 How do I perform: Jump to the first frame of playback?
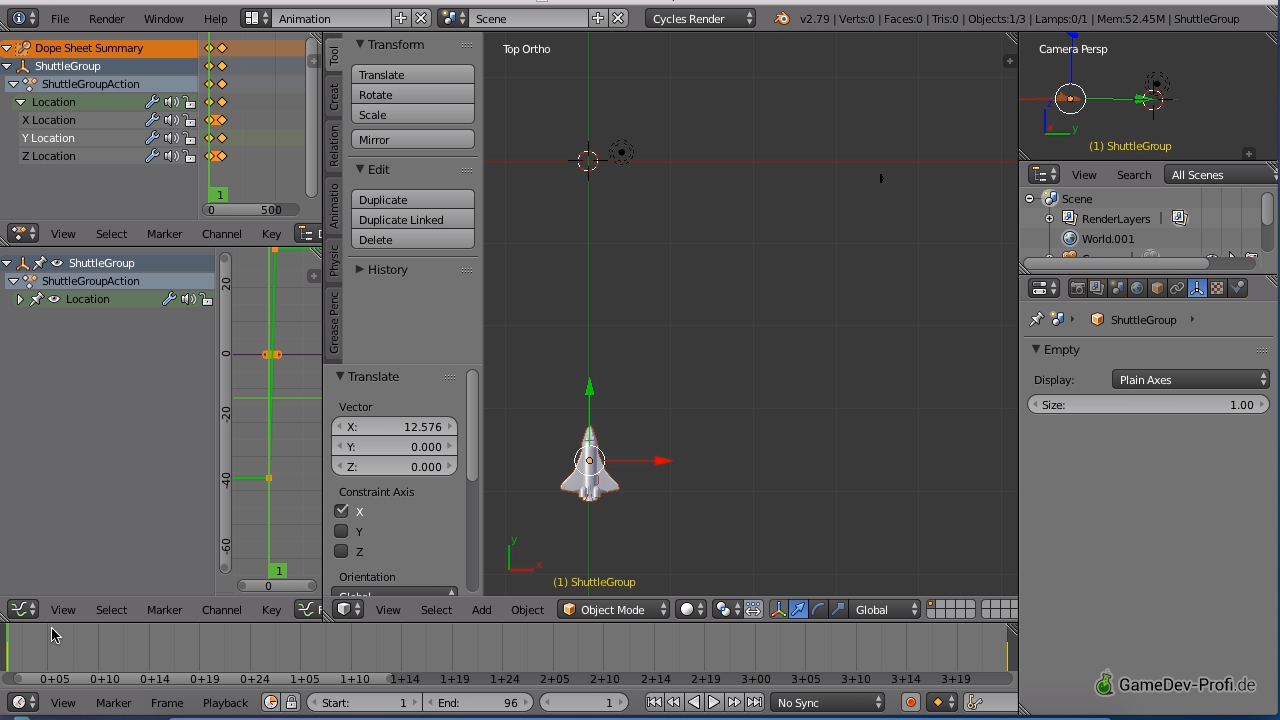pos(654,702)
